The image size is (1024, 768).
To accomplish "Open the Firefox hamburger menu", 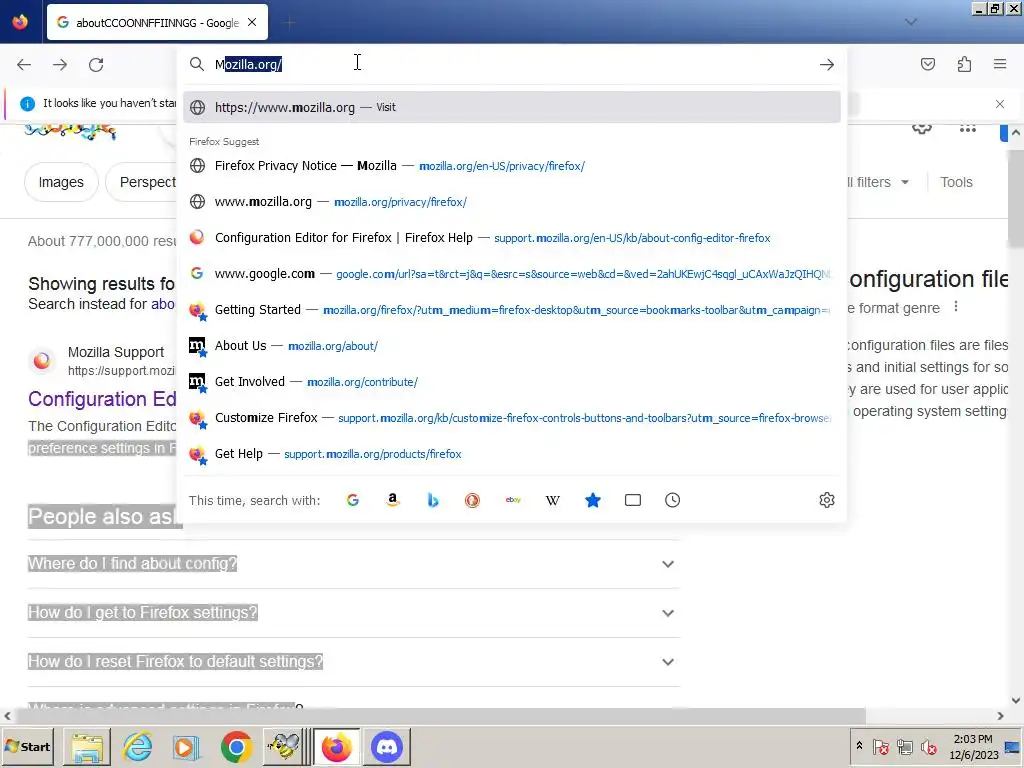I will [1000, 64].
